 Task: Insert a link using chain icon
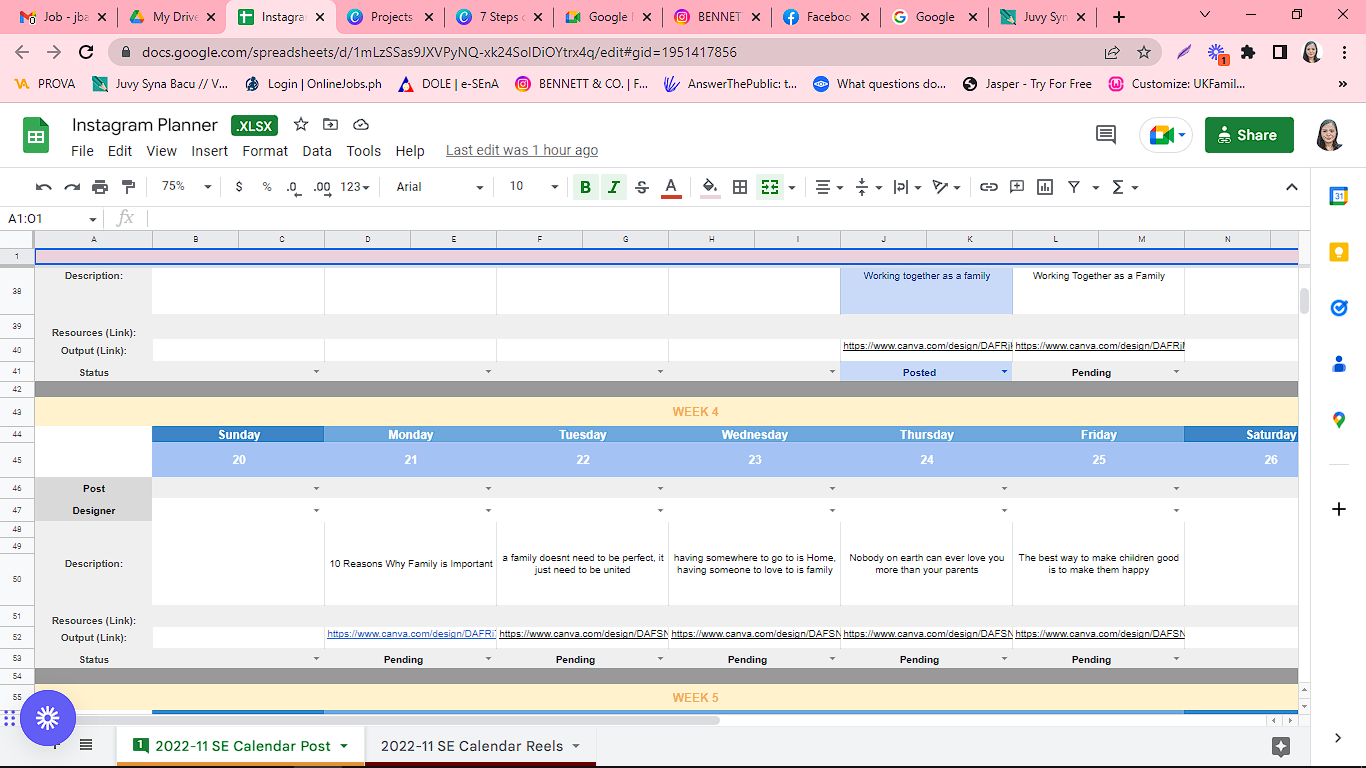pyautogui.click(x=989, y=187)
